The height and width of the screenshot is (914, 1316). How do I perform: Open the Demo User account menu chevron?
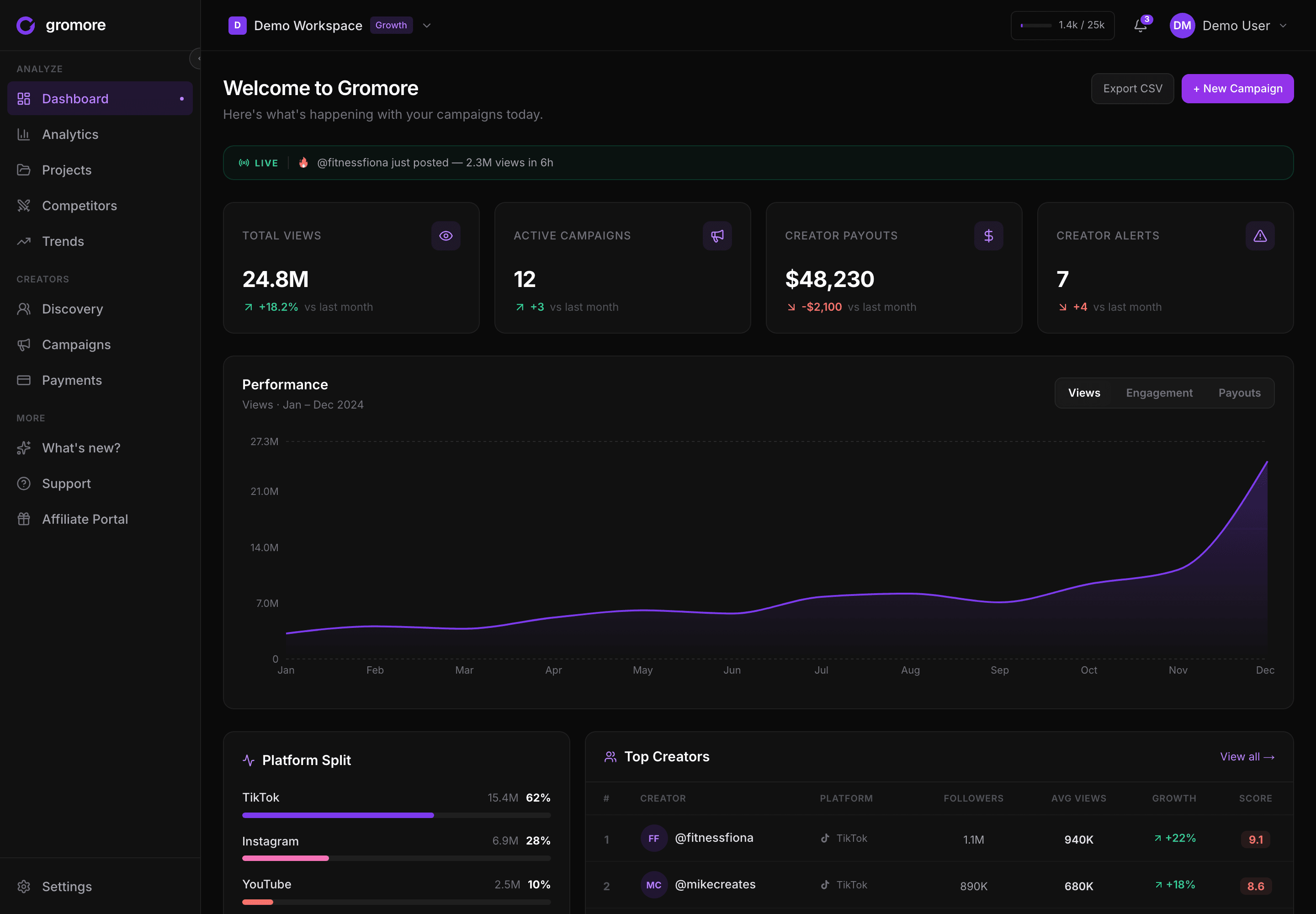[1283, 25]
